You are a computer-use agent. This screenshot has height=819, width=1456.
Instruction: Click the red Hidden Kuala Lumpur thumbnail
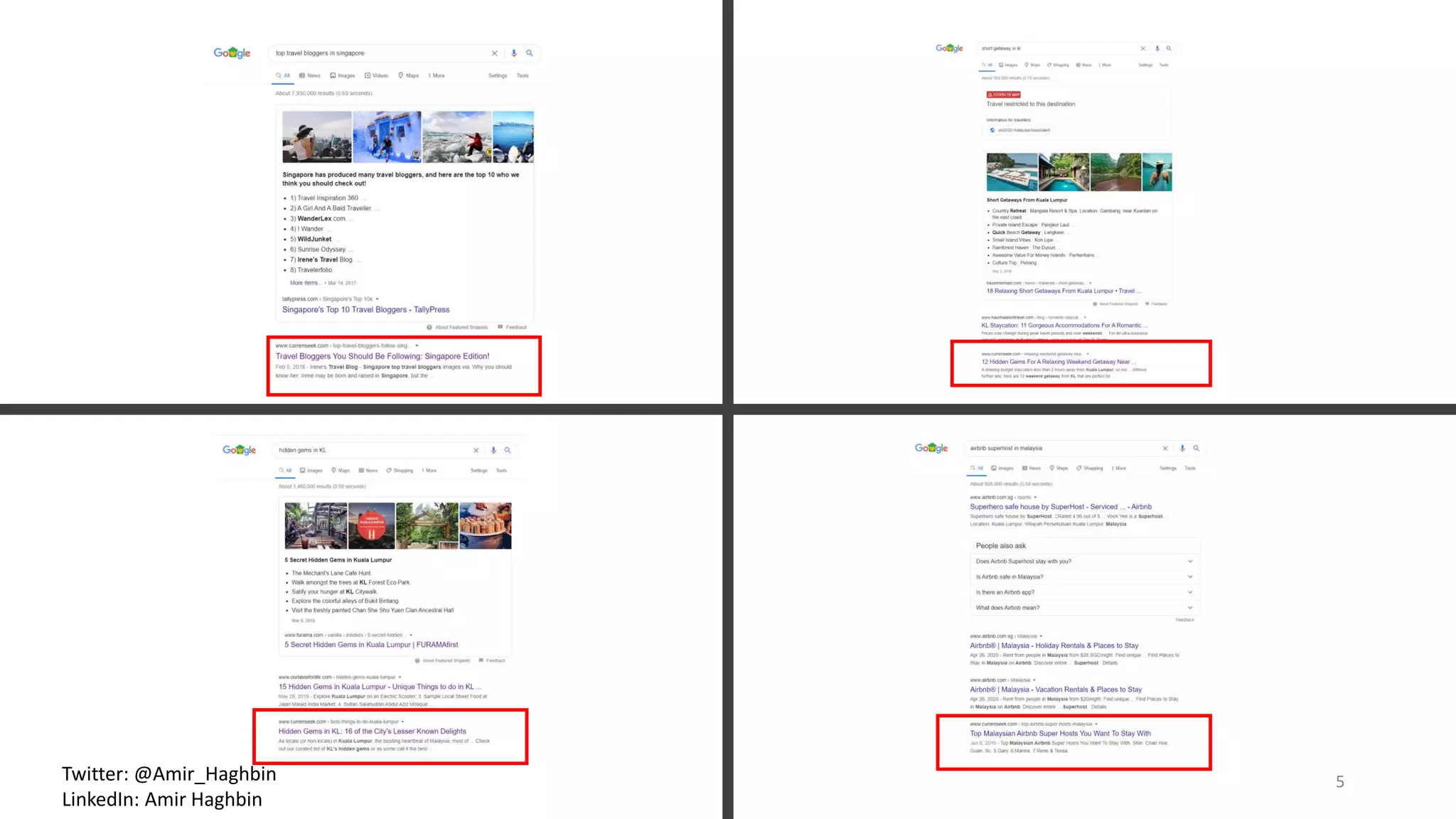[371, 525]
